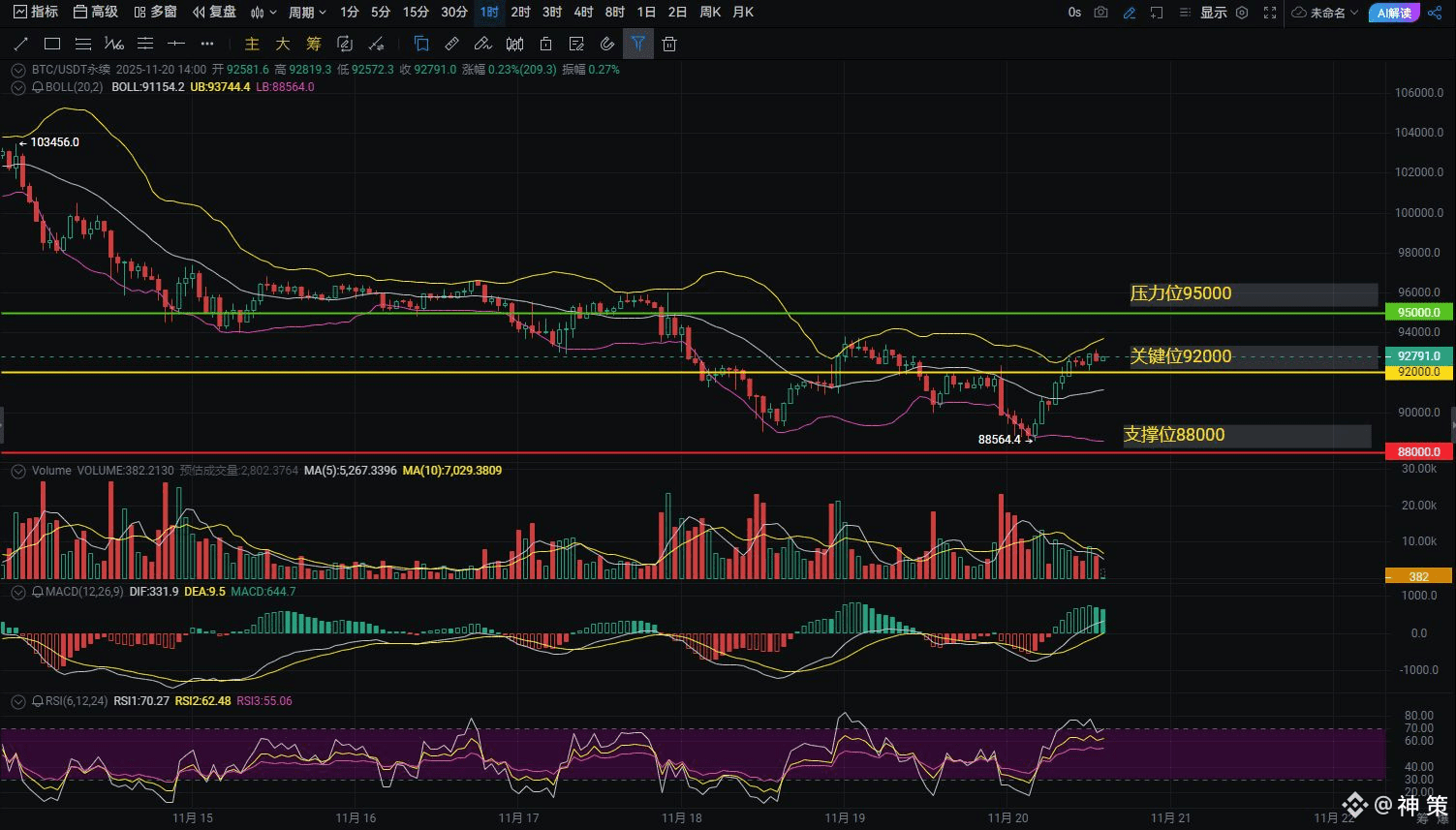
Task: Switch to the 4时 timeframe
Action: pos(583,13)
